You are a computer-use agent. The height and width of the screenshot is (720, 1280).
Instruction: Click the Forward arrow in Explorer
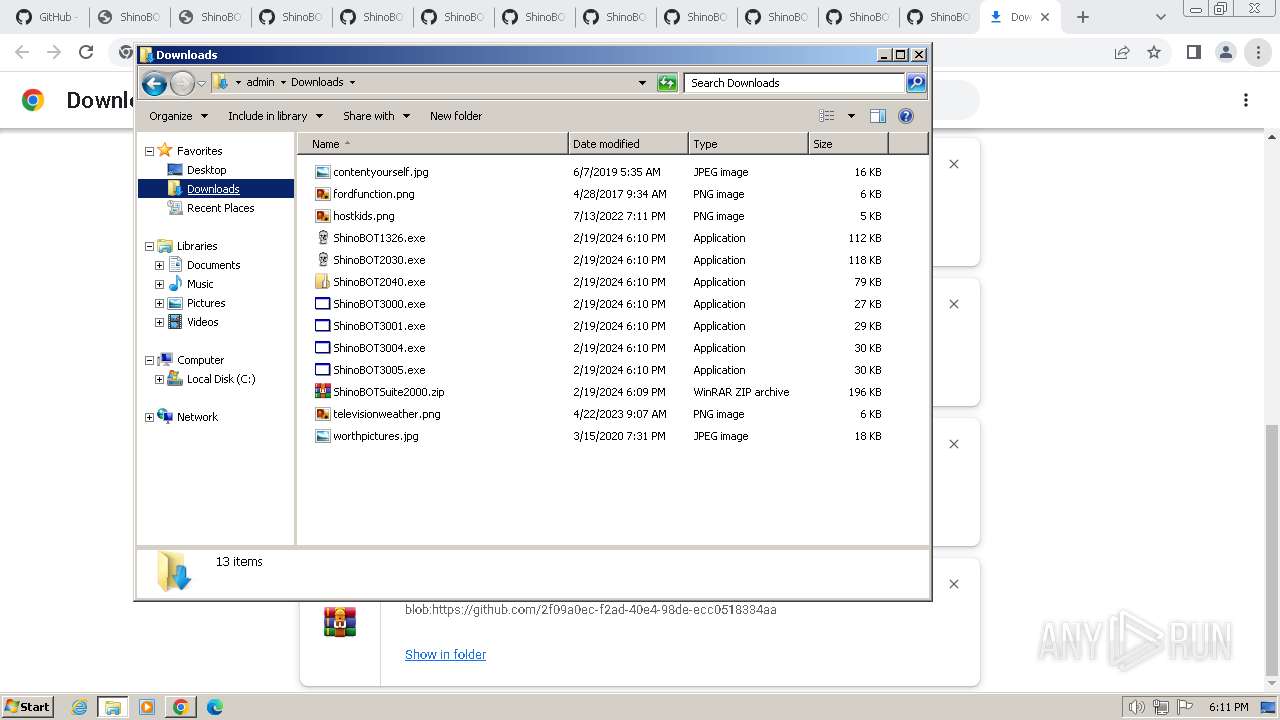[x=182, y=83]
